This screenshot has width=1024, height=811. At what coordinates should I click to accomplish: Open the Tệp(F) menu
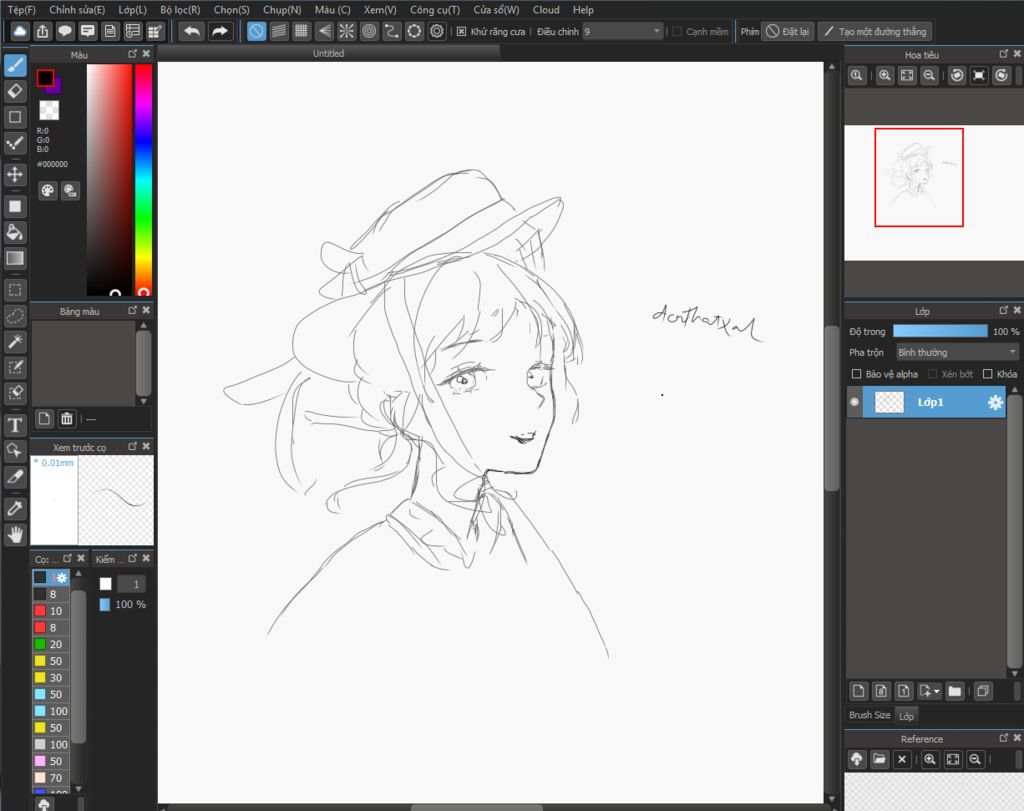[22, 10]
